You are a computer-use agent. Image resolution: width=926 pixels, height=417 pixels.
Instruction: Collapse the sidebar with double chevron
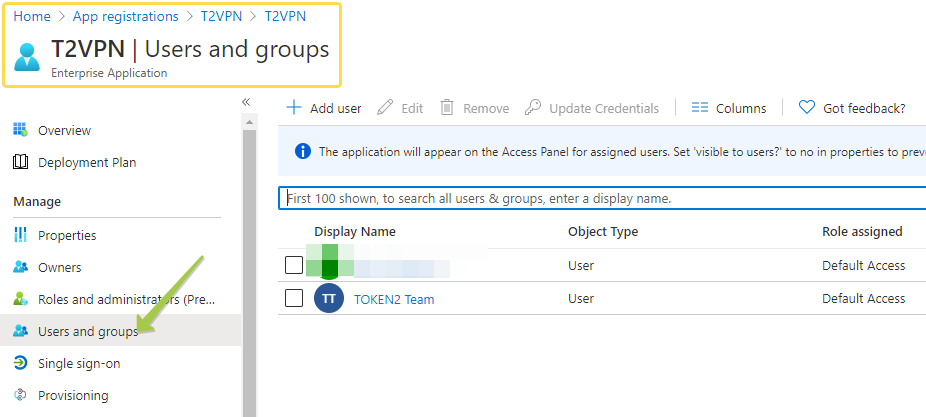pyautogui.click(x=246, y=102)
